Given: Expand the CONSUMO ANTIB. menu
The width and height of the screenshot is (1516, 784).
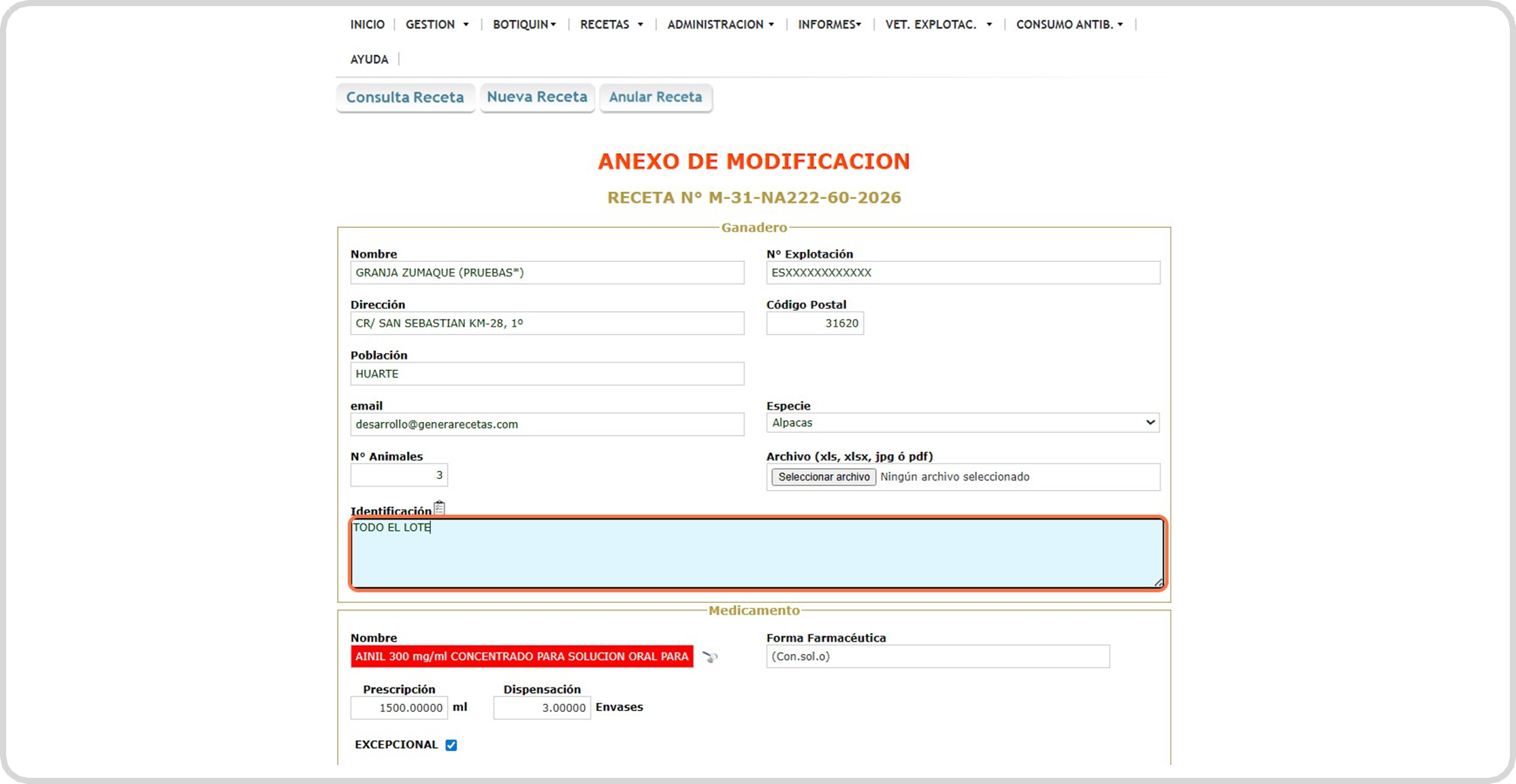Looking at the screenshot, I should (x=1069, y=24).
